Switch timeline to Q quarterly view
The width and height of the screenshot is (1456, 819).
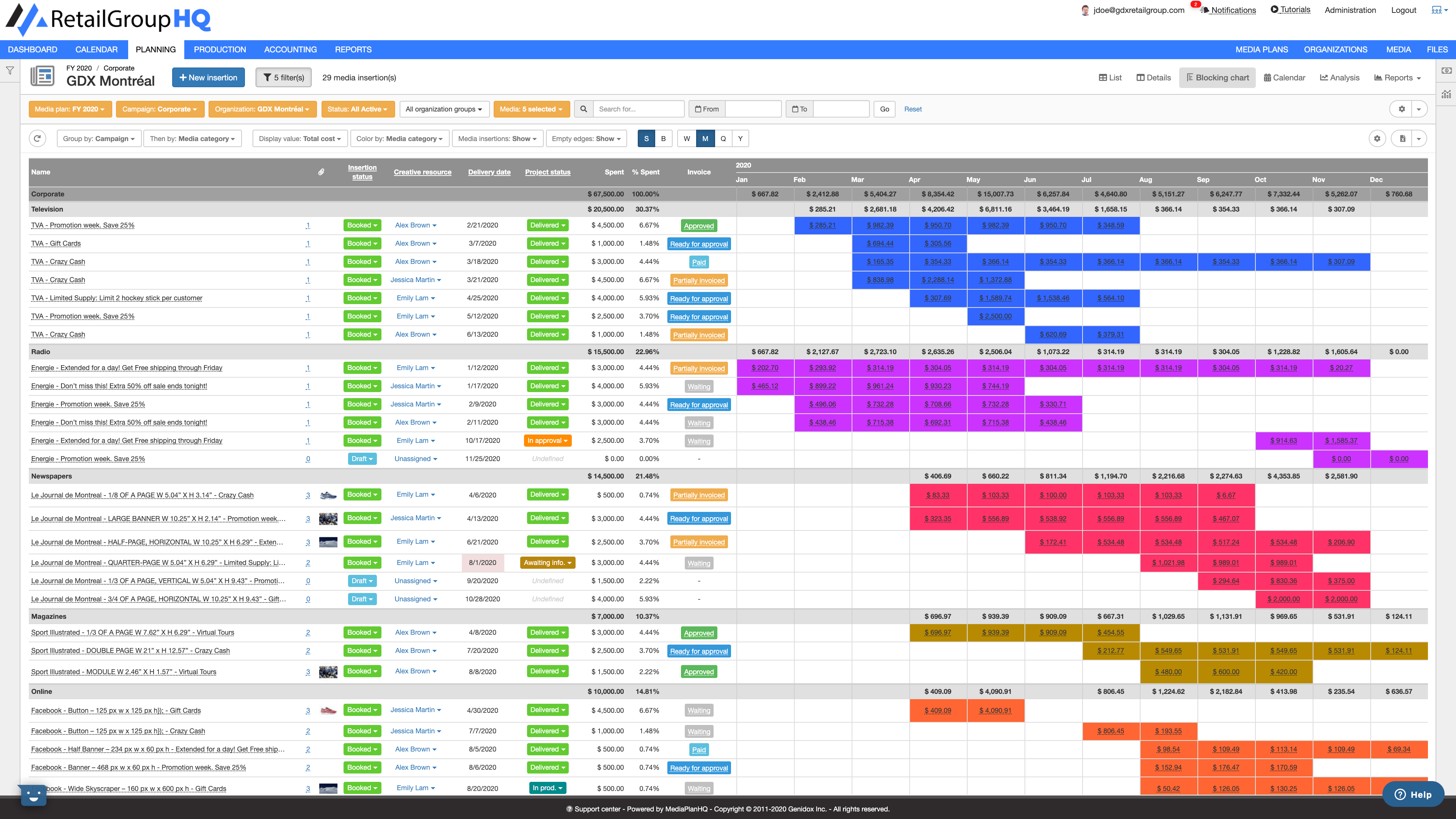click(x=723, y=138)
